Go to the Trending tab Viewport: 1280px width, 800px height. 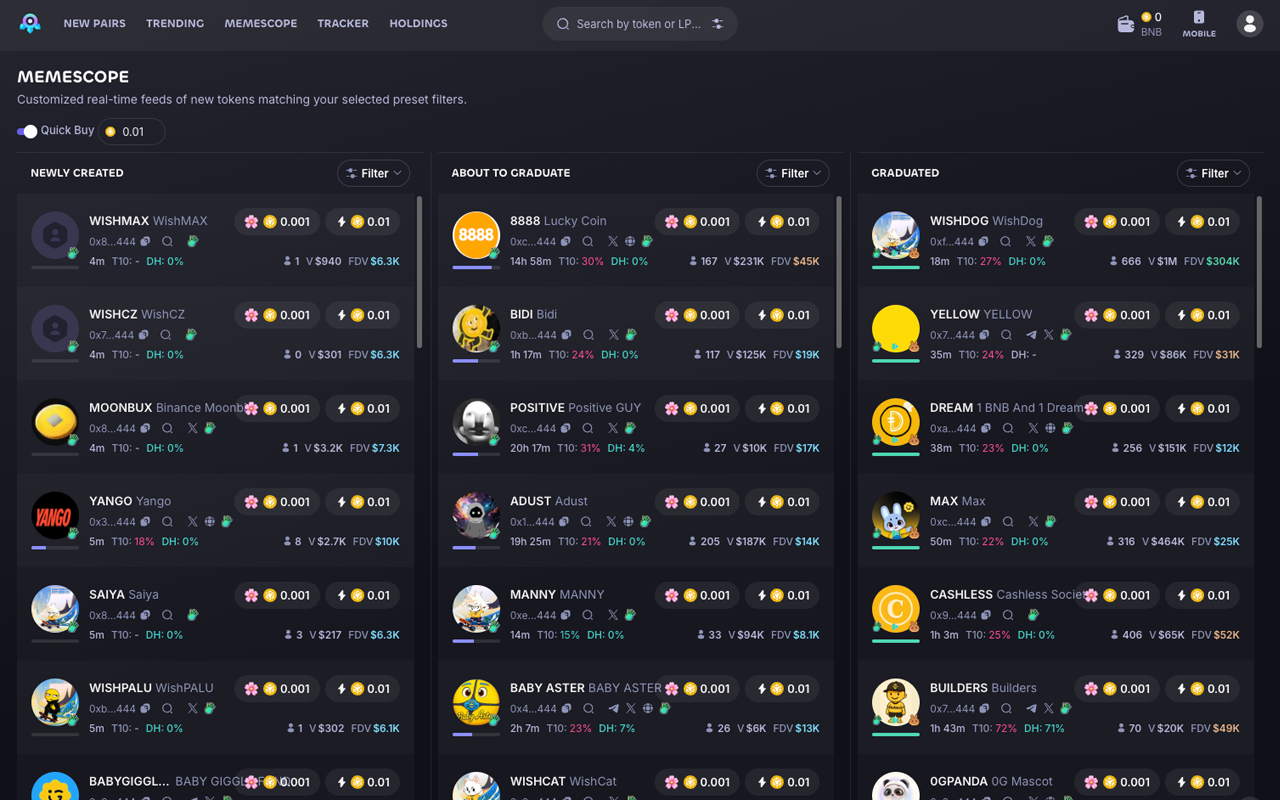(x=175, y=24)
